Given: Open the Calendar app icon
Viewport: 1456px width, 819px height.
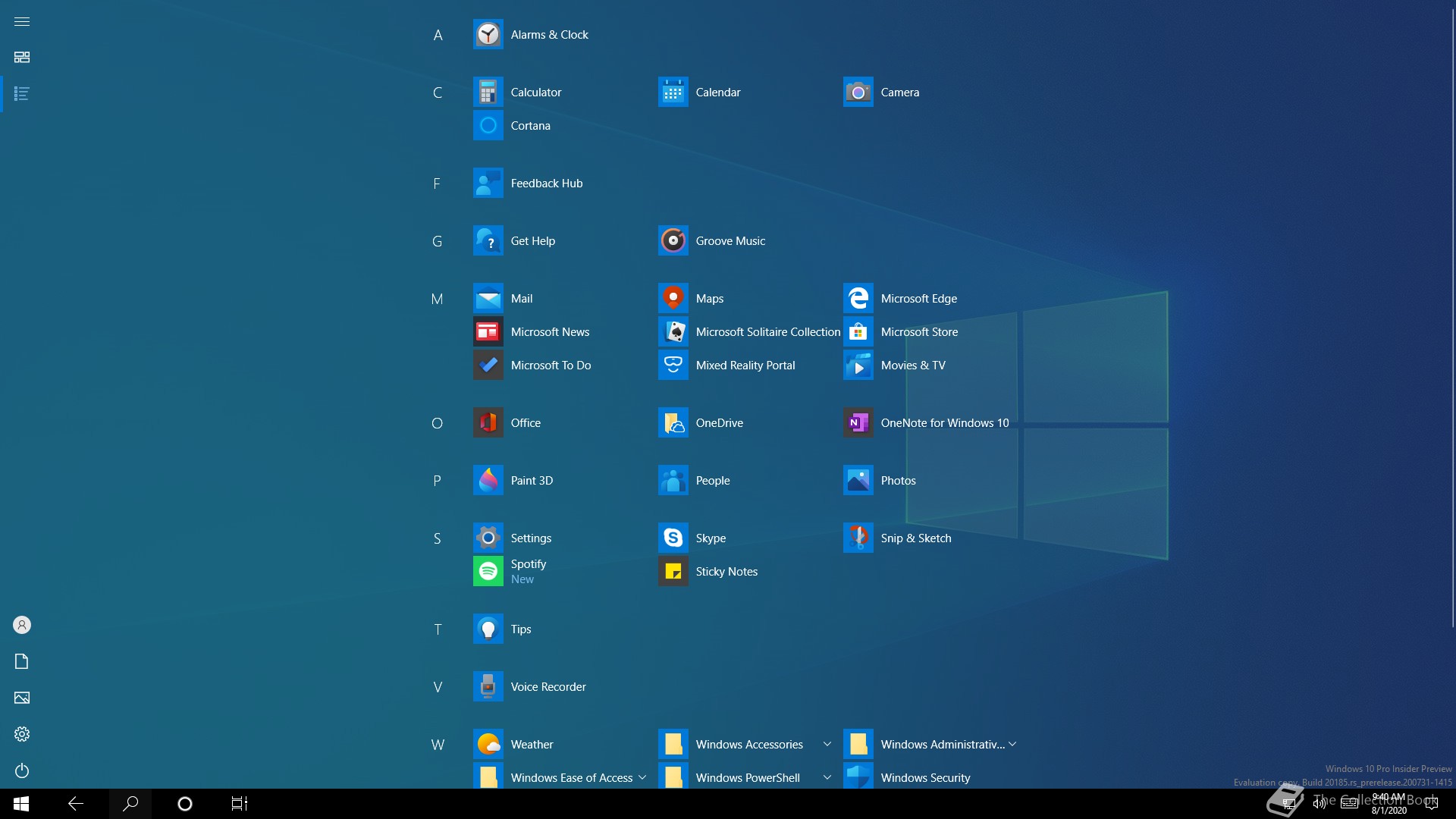Looking at the screenshot, I should [x=673, y=92].
